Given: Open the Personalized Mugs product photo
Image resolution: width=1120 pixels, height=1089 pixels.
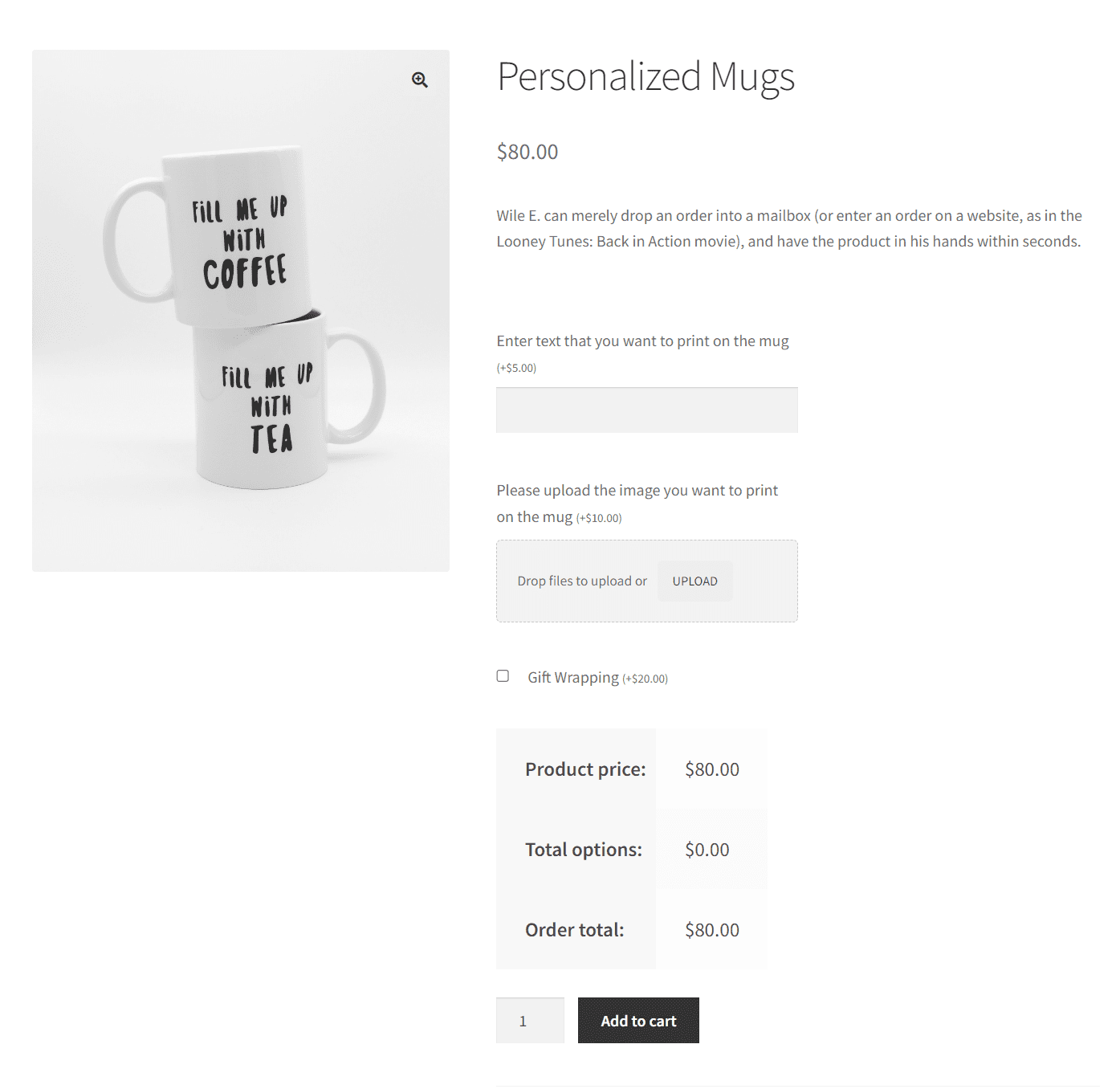Looking at the screenshot, I should pyautogui.click(x=241, y=311).
